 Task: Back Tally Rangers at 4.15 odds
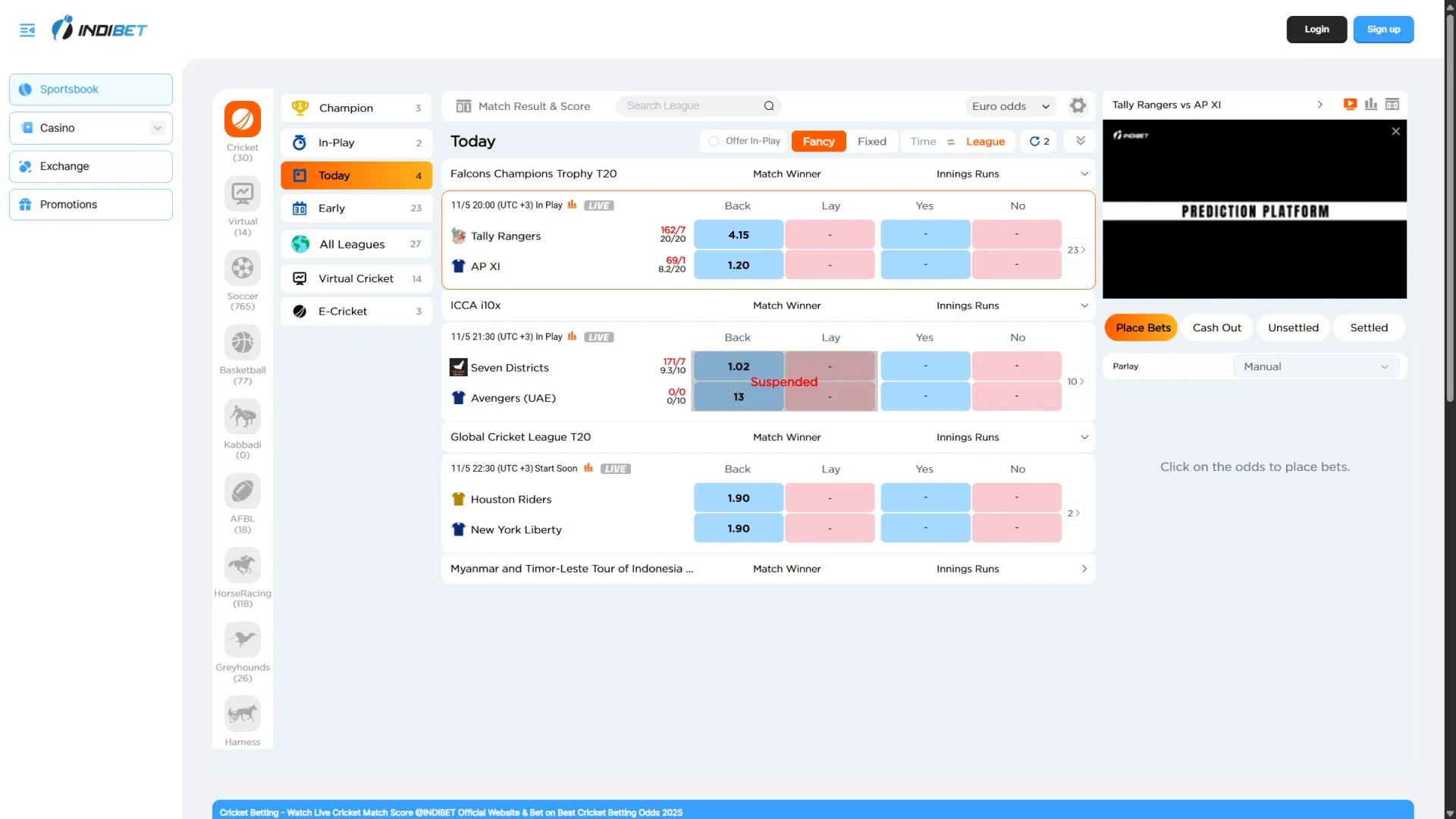tap(738, 235)
